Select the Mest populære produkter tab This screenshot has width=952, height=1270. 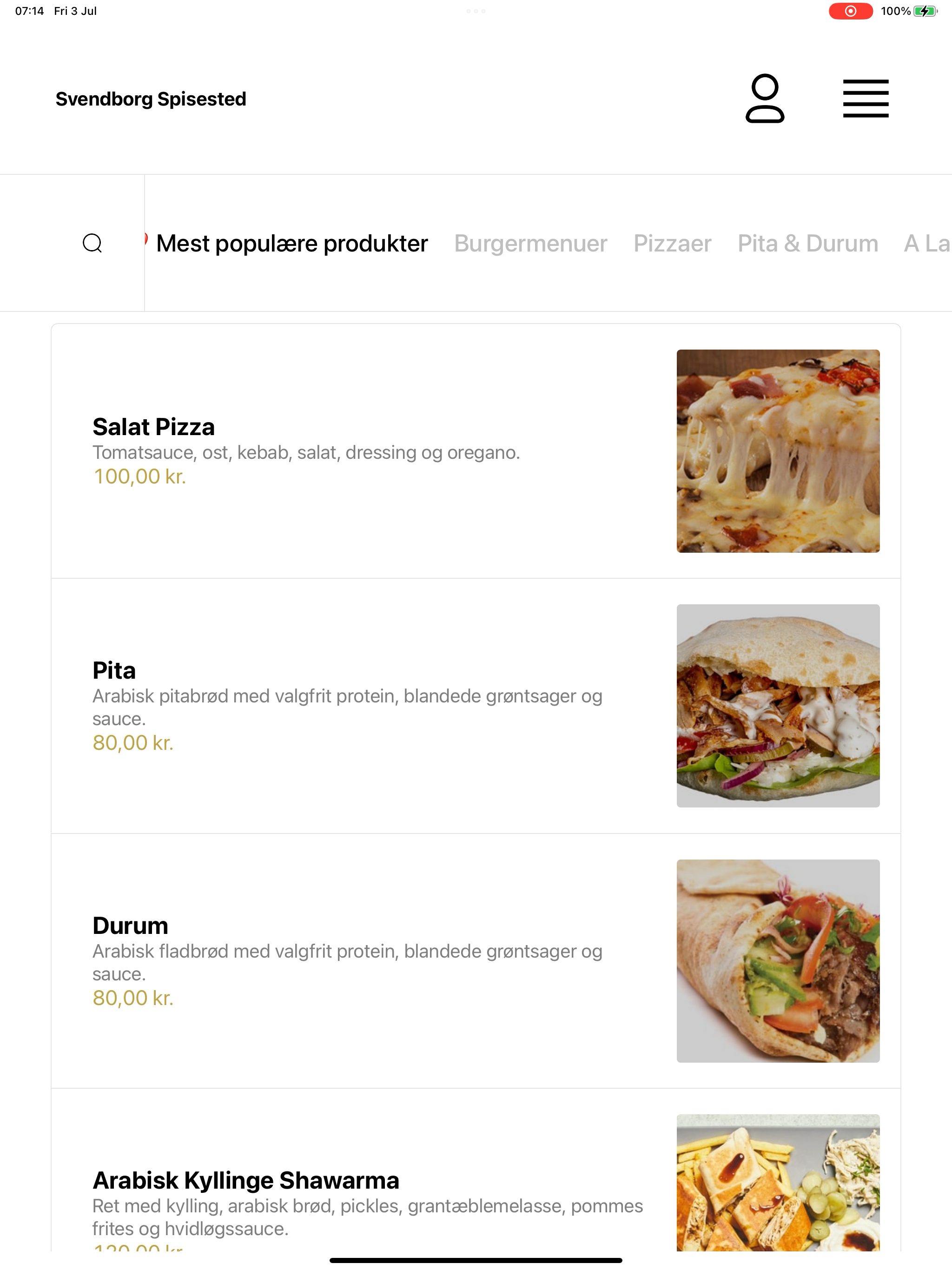[291, 244]
